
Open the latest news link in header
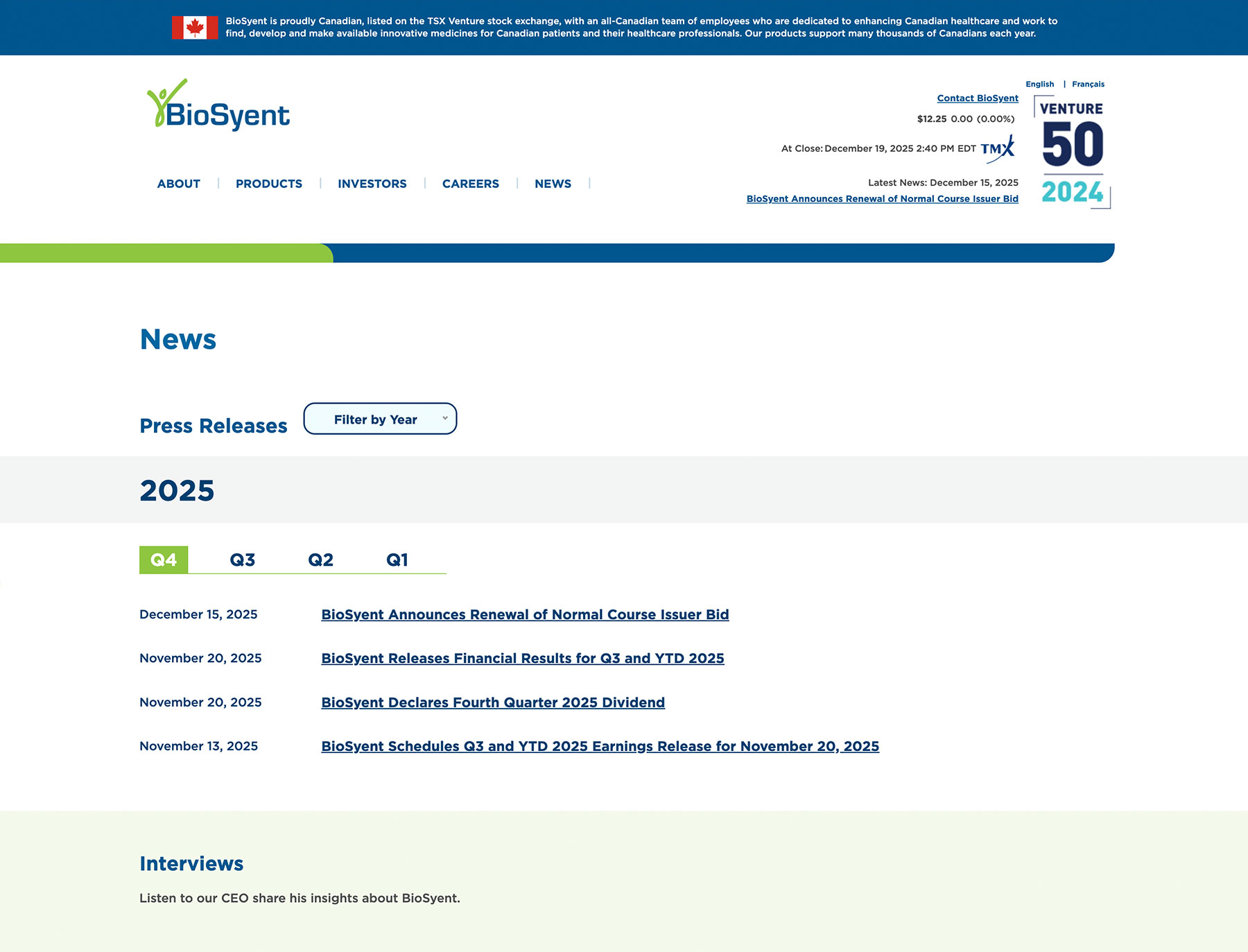point(882,199)
